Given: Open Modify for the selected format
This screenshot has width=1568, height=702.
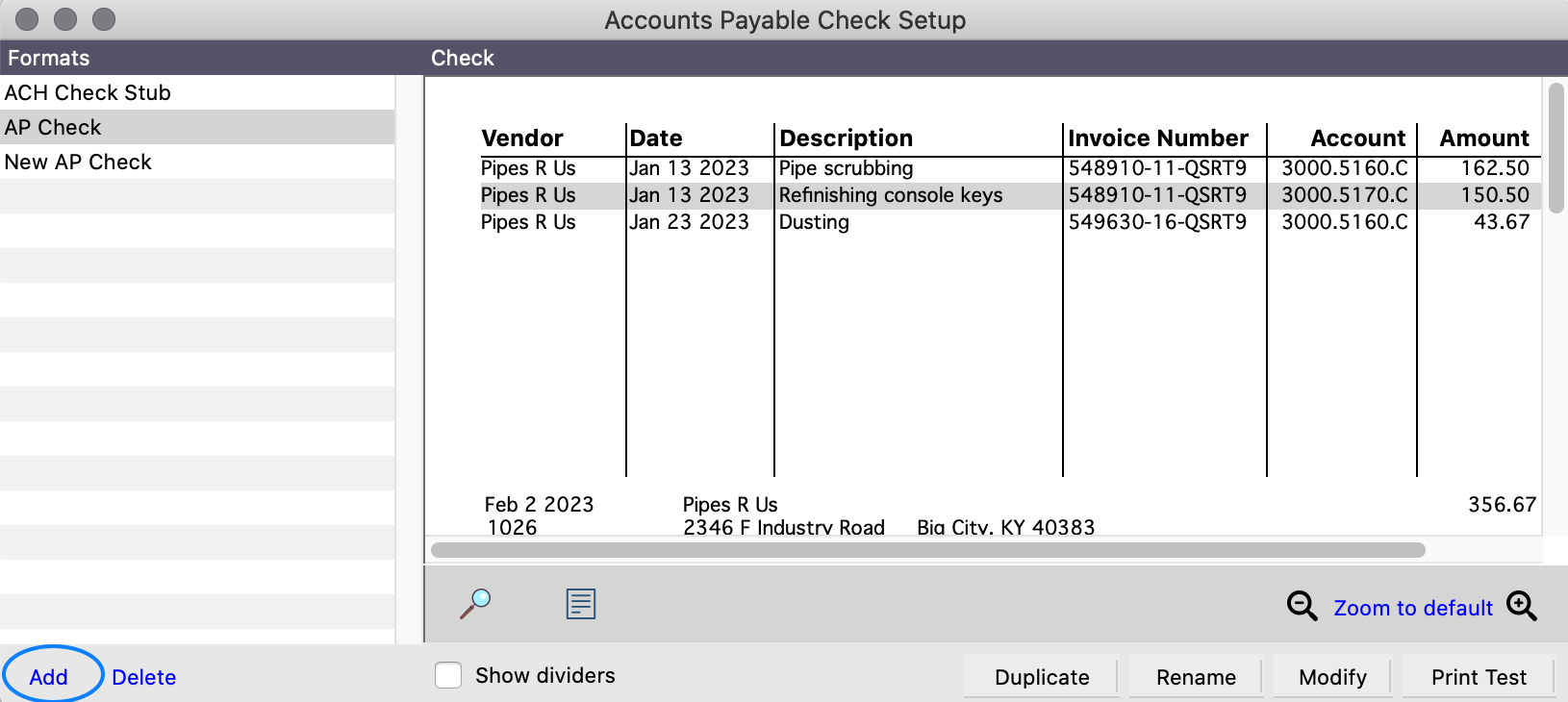Looking at the screenshot, I should pyautogui.click(x=1331, y=677).
